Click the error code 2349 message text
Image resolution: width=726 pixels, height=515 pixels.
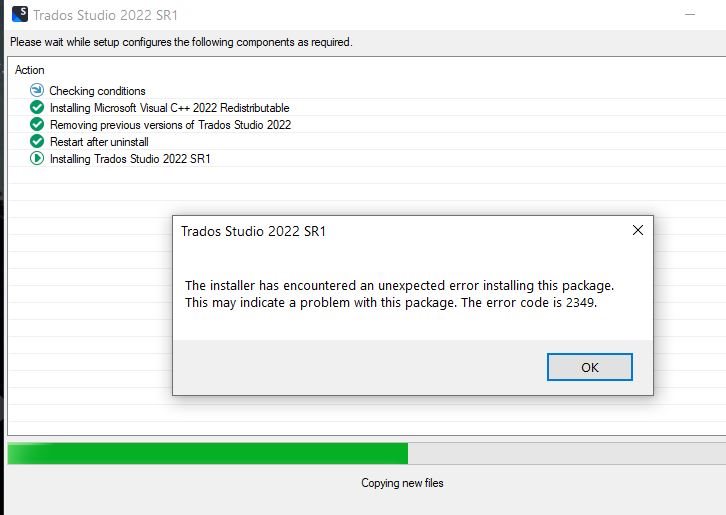pyautogui.click(x=400, y=294)
